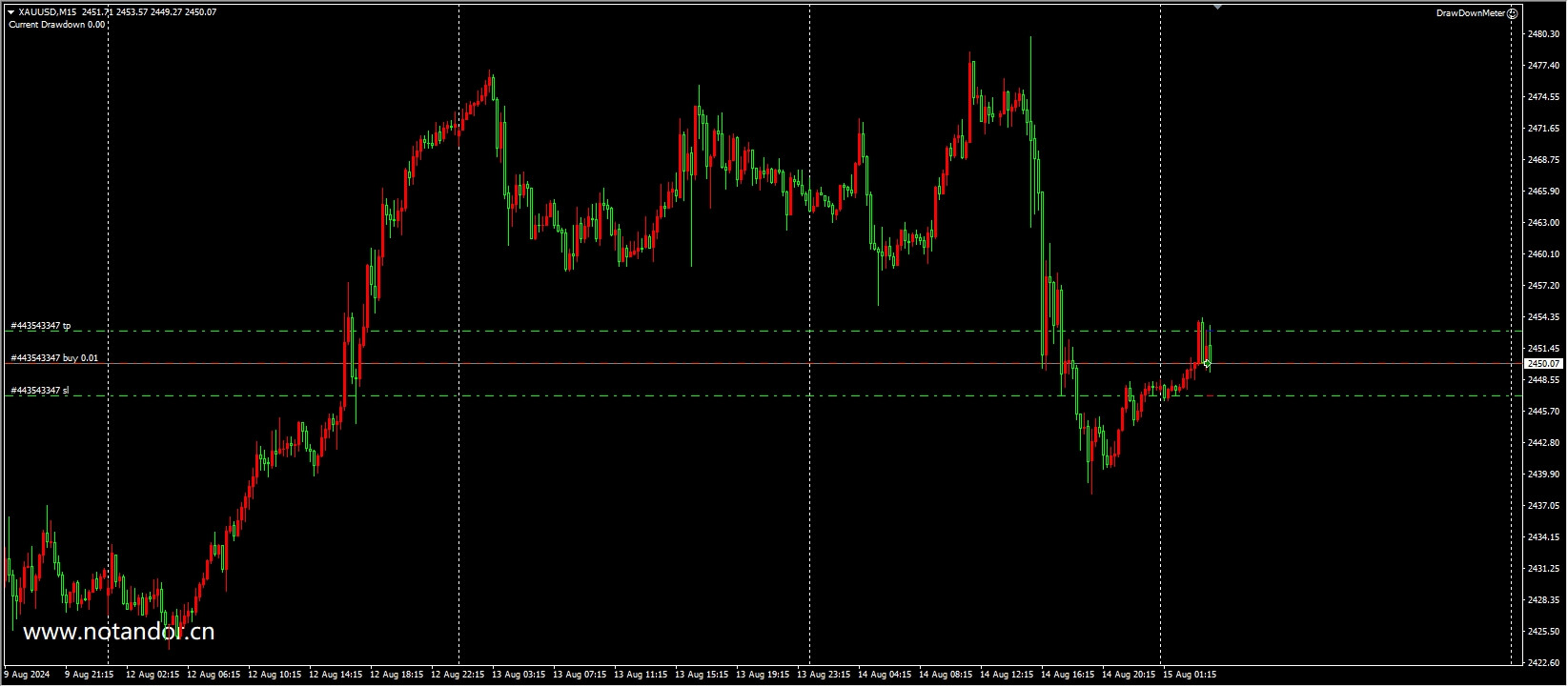Select the #443543347 tp take-profit label
Screen dimensions: 1568x687
[x=40, y=326]
